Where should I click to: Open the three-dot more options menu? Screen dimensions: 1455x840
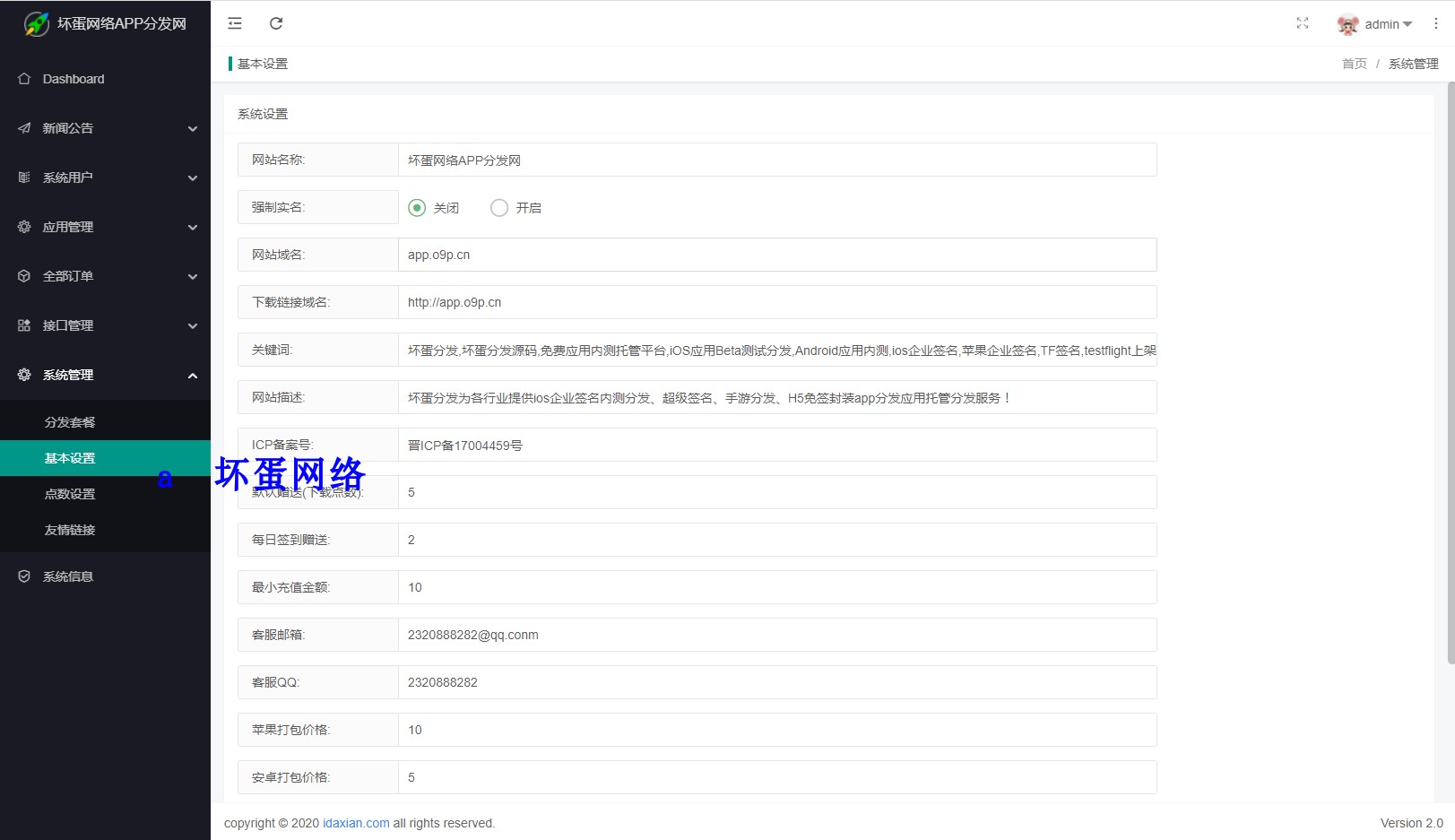pyautogui.click(x=1435, y=23)
